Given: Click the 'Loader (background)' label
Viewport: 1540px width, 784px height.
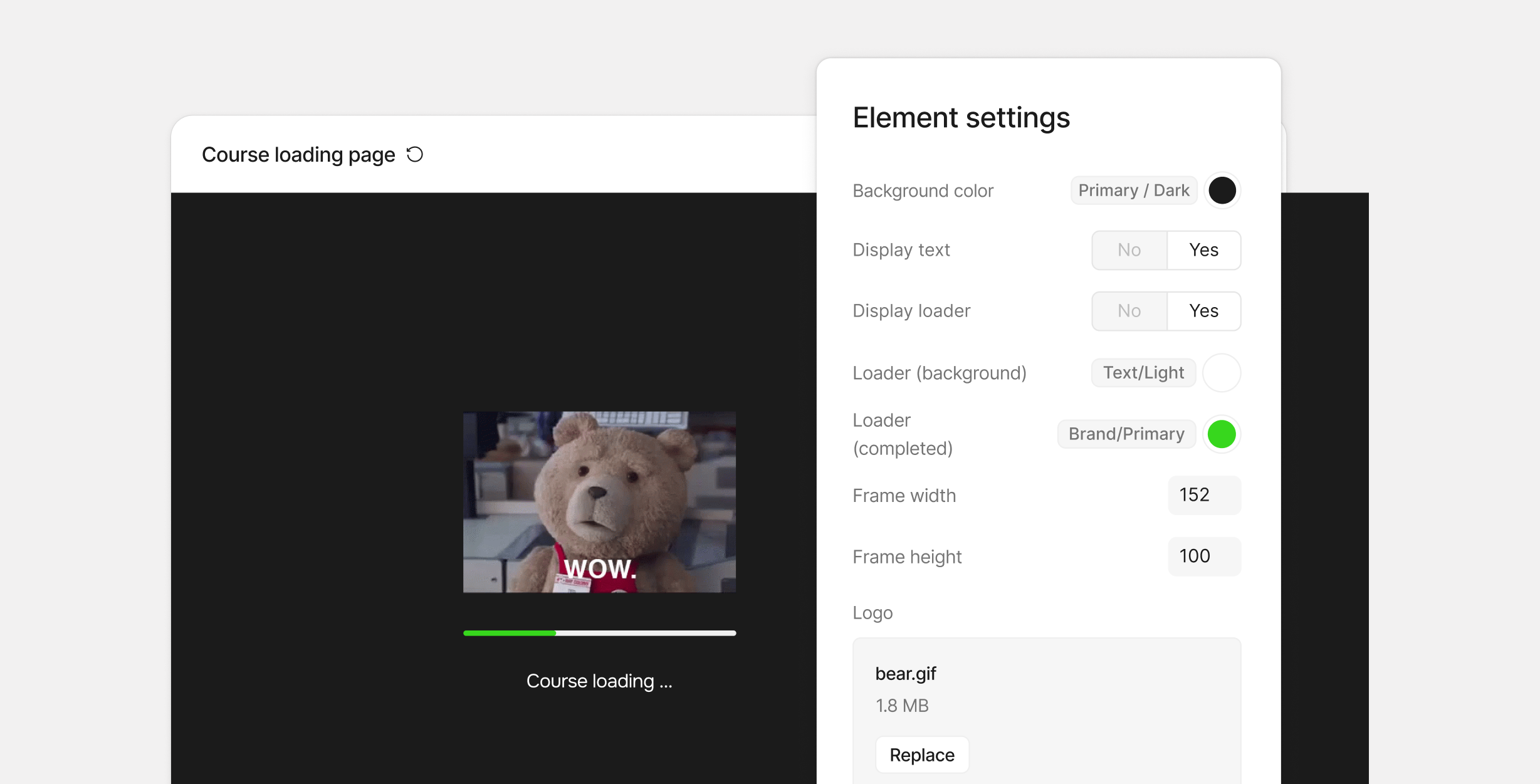Looking at the screenshot, I should tap(940, 373).
